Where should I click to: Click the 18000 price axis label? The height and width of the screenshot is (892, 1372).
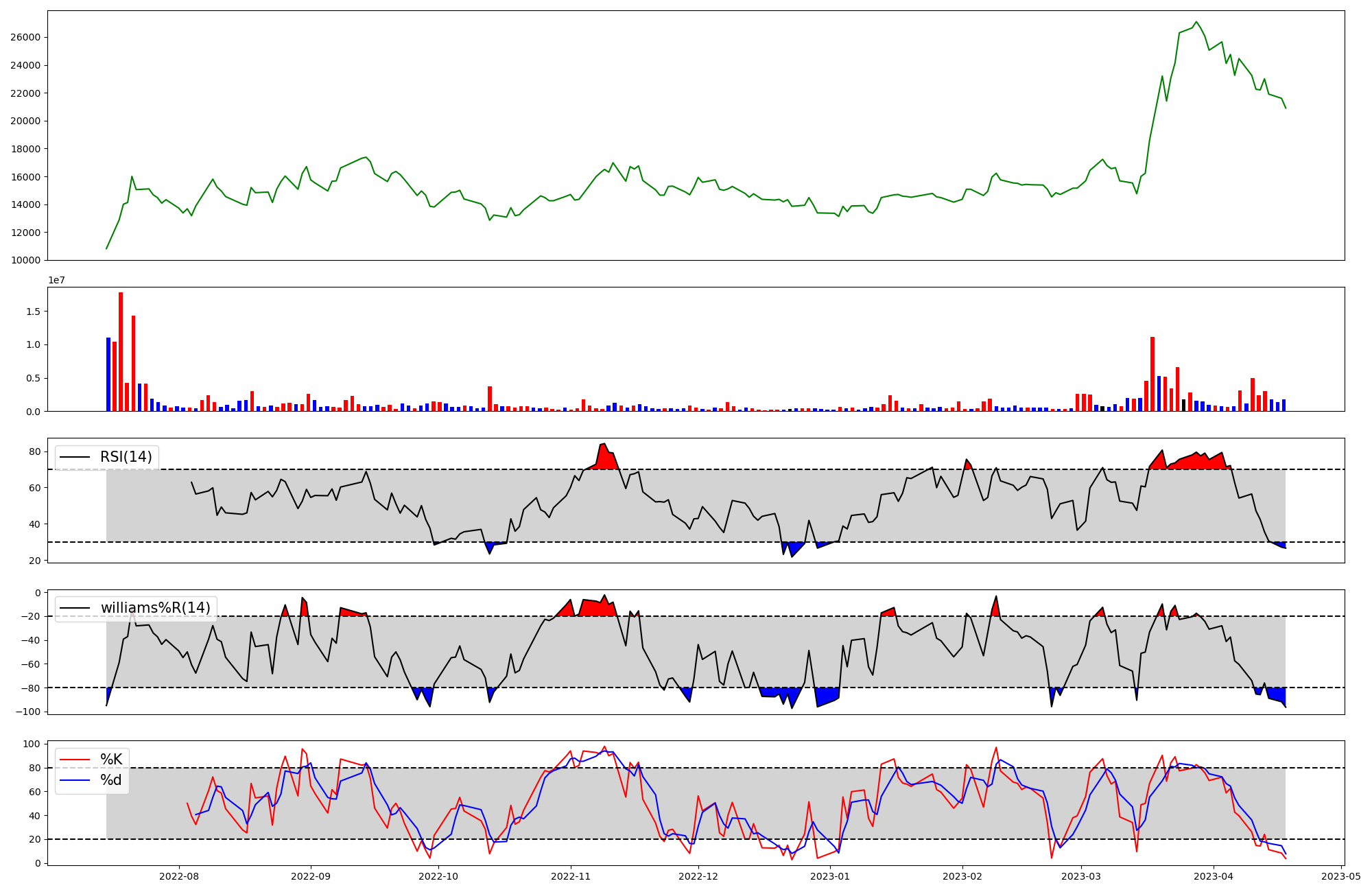click(25, 149)
